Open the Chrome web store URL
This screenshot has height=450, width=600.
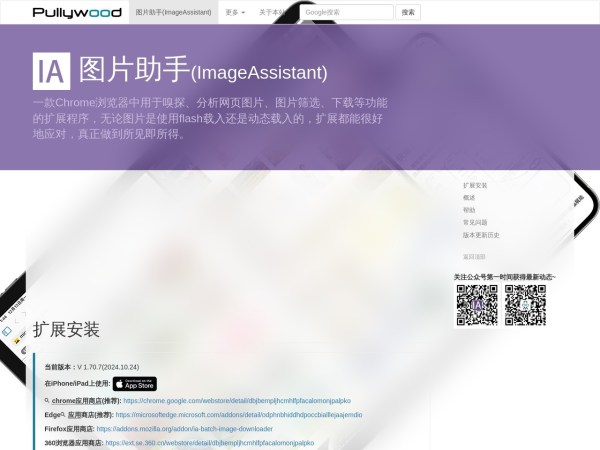click(x=237, y=400)
